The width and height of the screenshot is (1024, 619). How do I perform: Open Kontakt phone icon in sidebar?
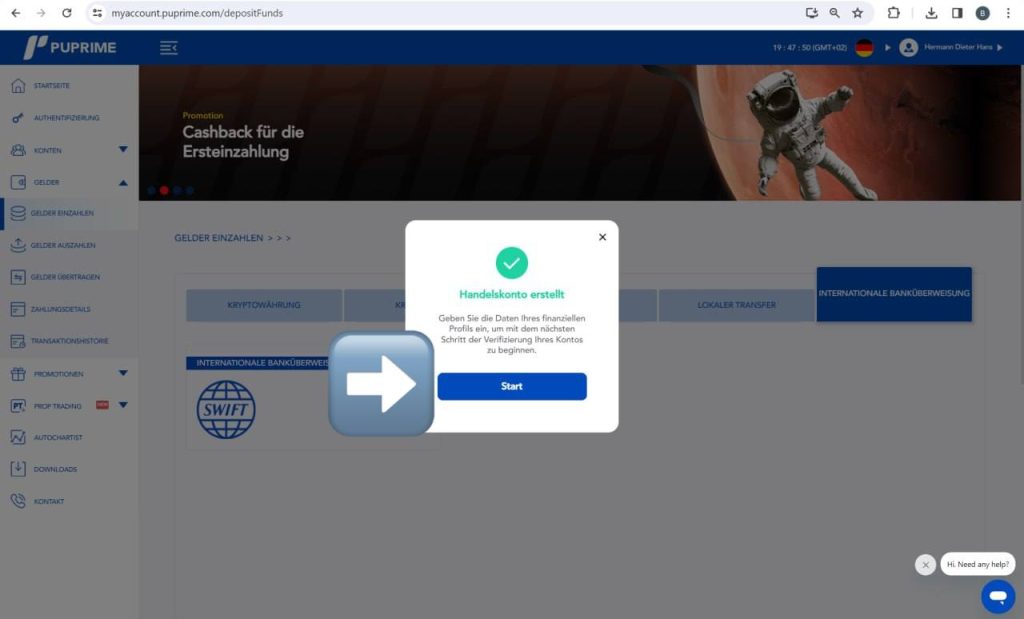(x=18, y=501)
